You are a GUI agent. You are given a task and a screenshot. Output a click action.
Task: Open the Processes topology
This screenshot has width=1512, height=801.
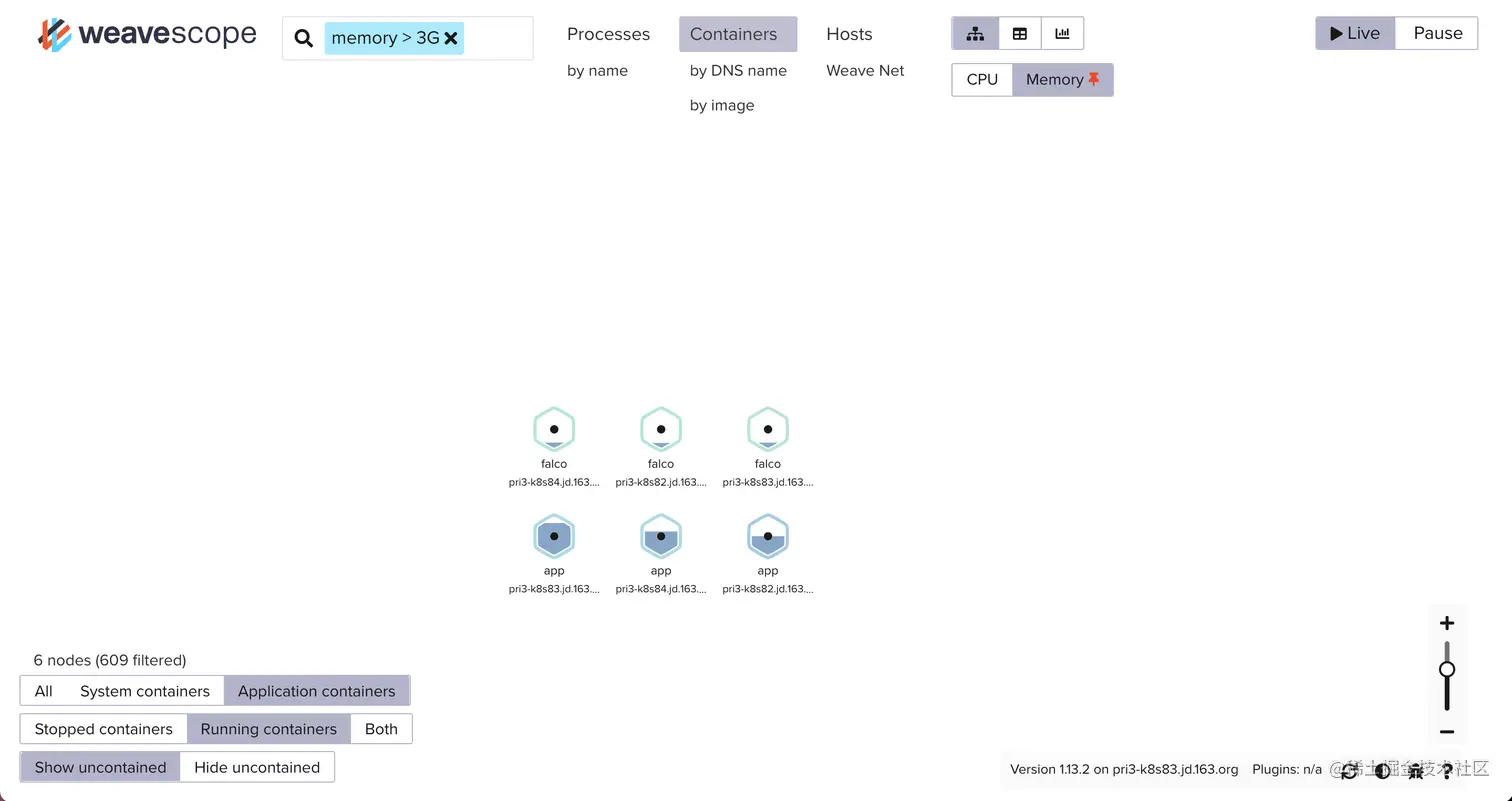608,34
